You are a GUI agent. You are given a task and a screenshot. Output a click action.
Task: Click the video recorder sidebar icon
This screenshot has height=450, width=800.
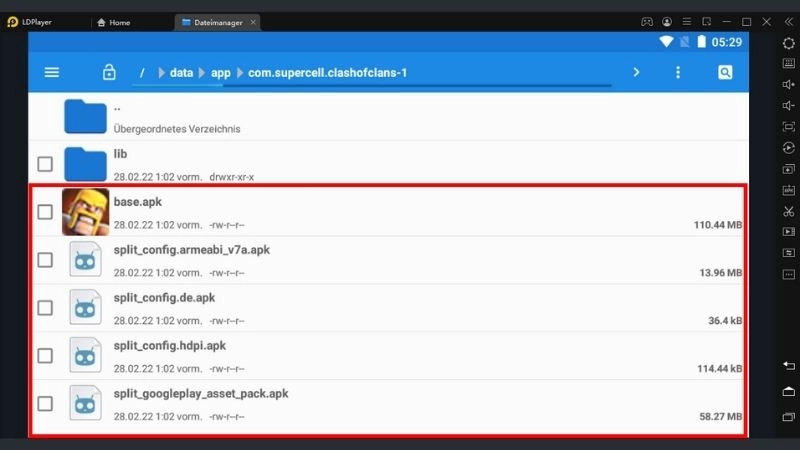click(789, 232)
